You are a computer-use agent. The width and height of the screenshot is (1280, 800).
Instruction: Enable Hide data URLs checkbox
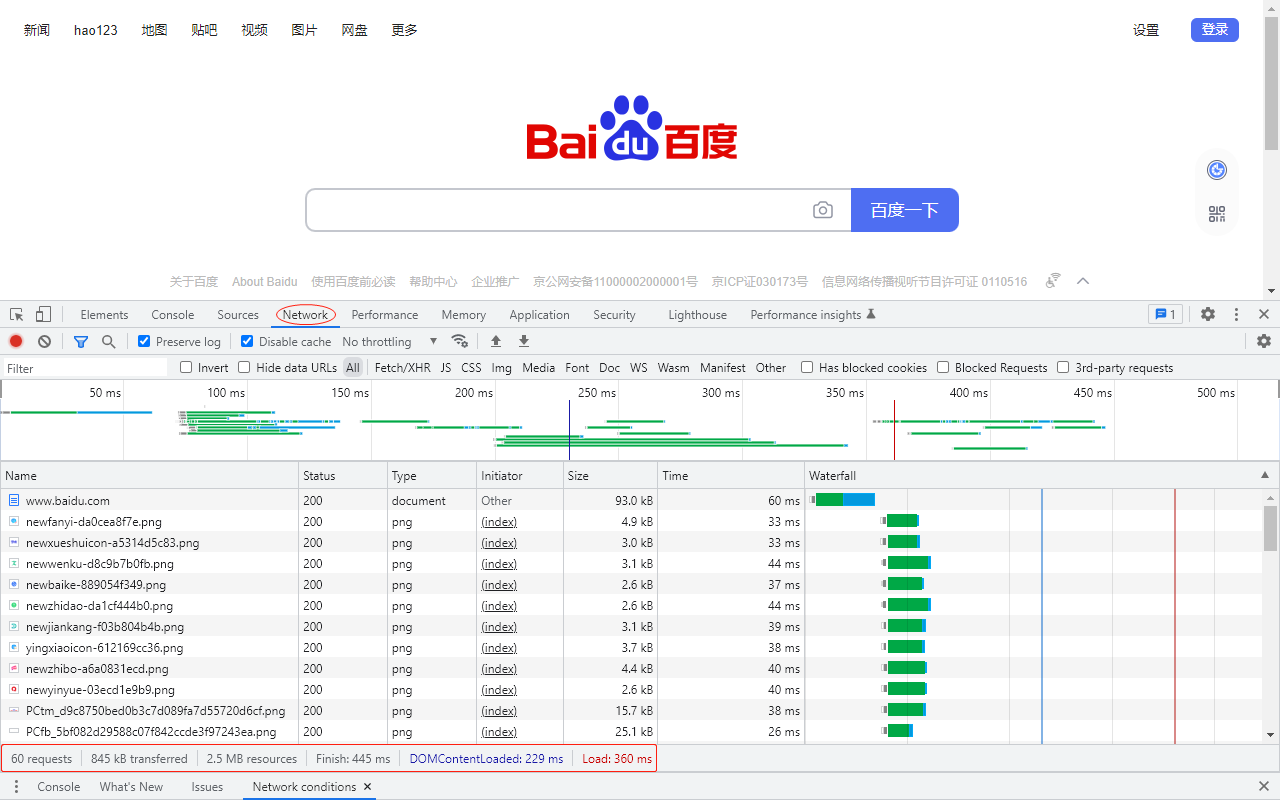pos(244,367)
